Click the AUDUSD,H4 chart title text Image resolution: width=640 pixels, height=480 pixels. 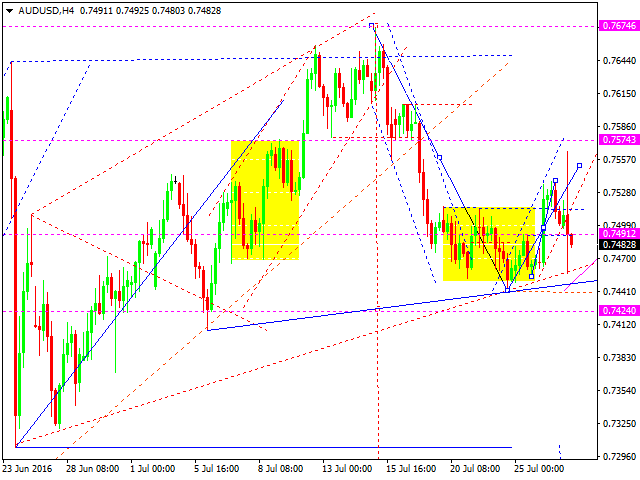coord(46,11)
